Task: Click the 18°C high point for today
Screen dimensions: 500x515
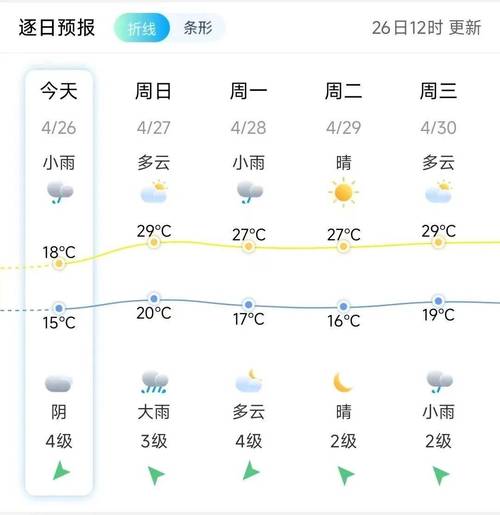Action: [59, 264]
